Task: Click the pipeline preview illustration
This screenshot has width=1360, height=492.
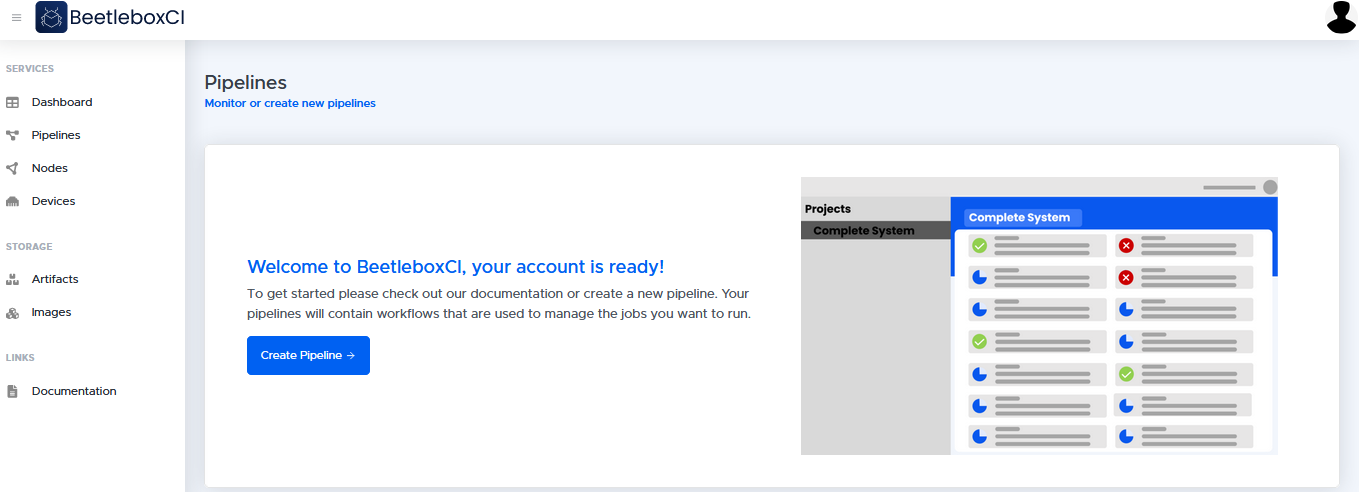Action: tap(1039, 316)
